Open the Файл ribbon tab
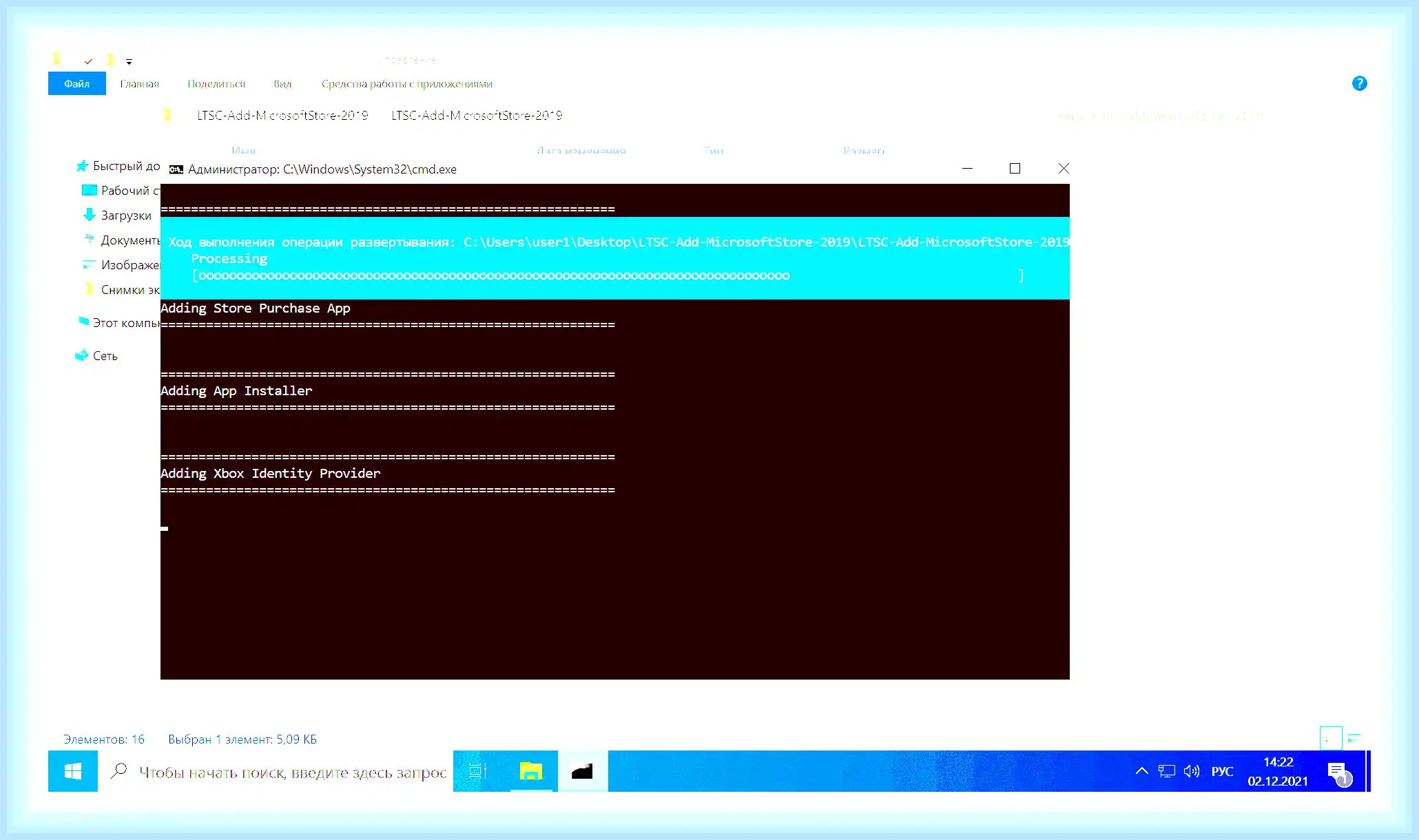The image size is (1419, 840). 76,83
